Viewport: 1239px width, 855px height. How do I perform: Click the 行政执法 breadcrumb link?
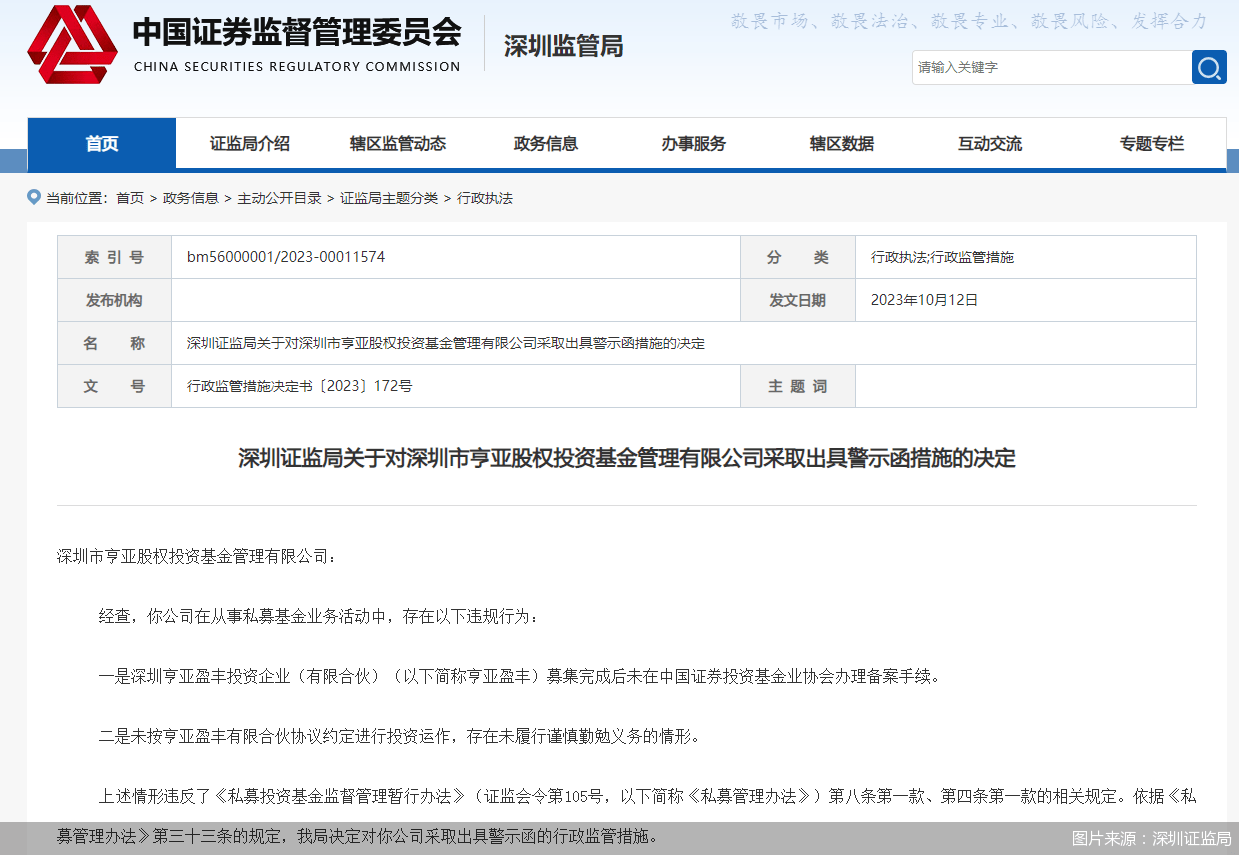(485, 198)
